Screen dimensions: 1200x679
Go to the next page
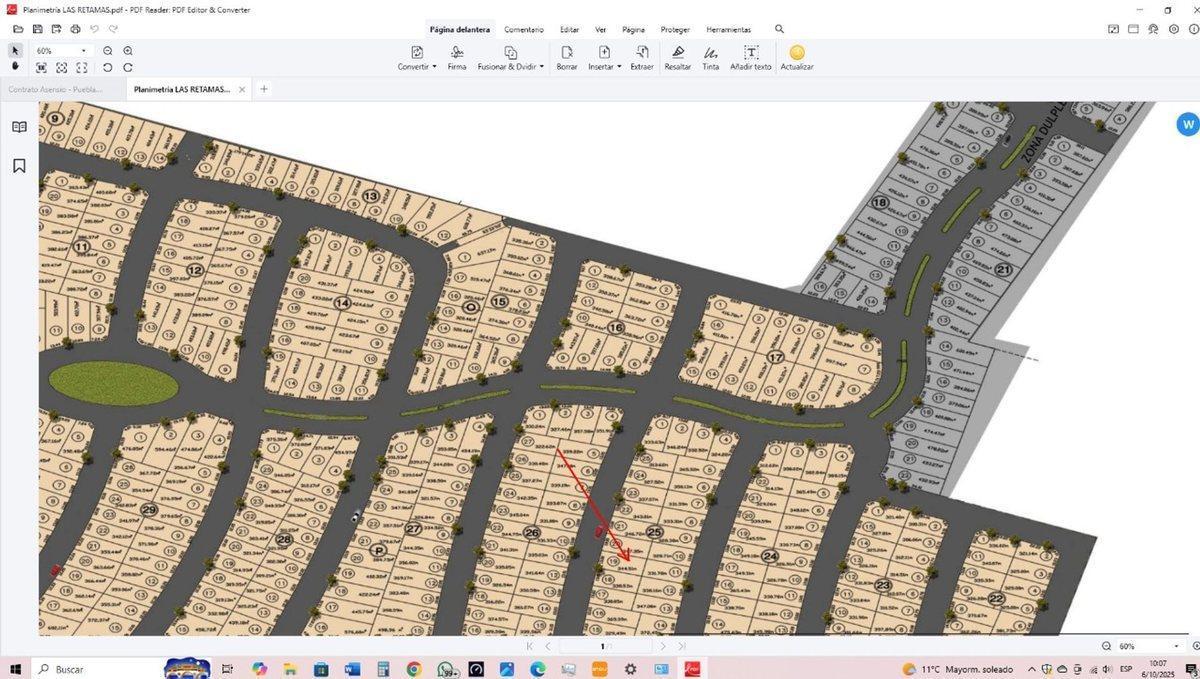coord(663,647)
